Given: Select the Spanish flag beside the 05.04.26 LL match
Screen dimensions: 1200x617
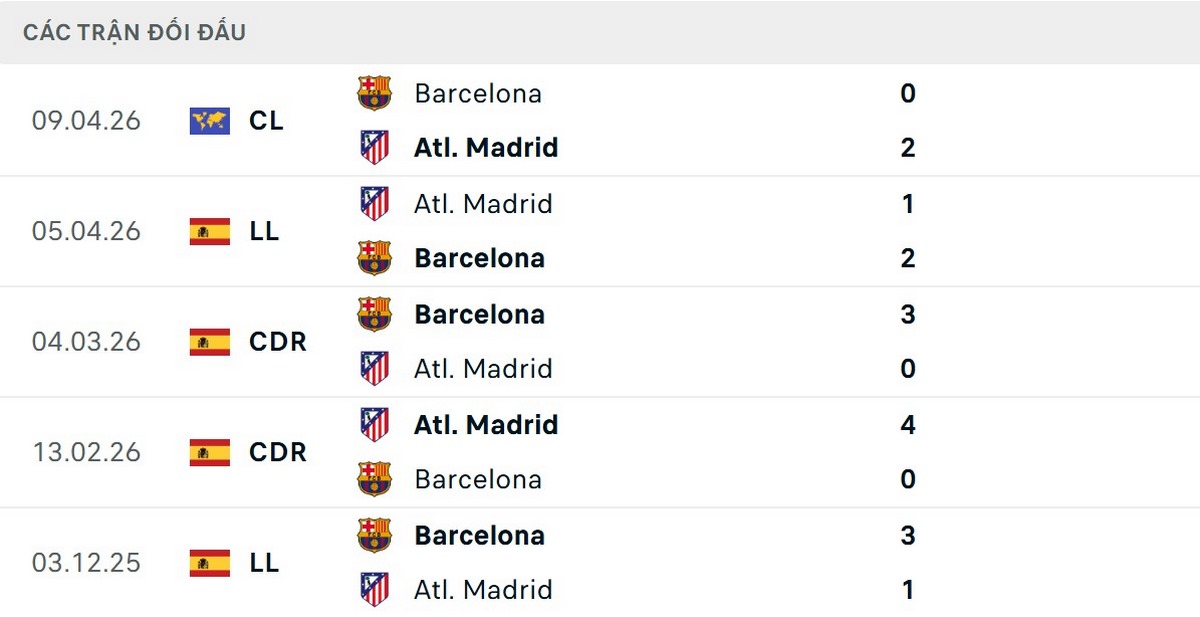Looking at the screenshot, I should (207, 231).
